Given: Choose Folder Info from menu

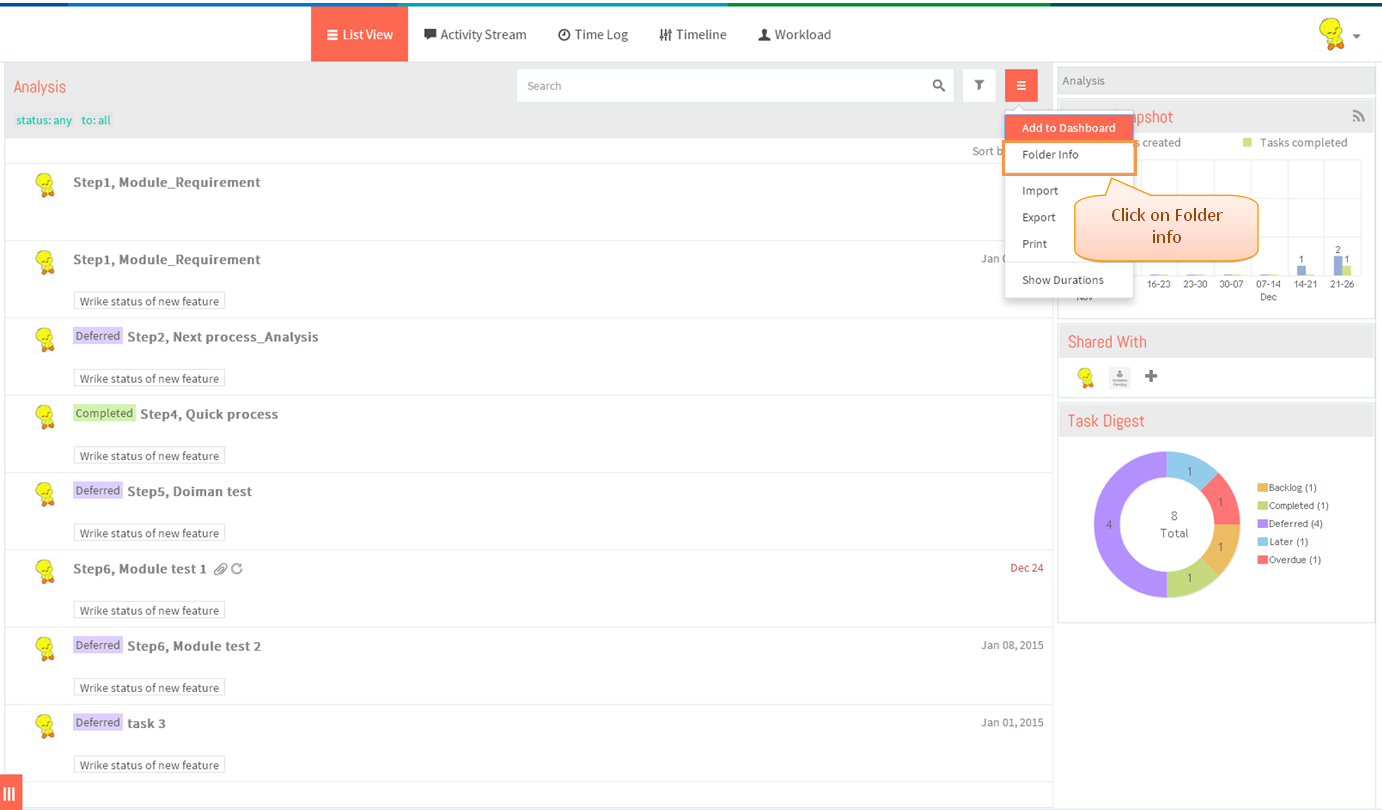Looking at the screenshot, I should pyautogui.click(x=1070, y=157).
